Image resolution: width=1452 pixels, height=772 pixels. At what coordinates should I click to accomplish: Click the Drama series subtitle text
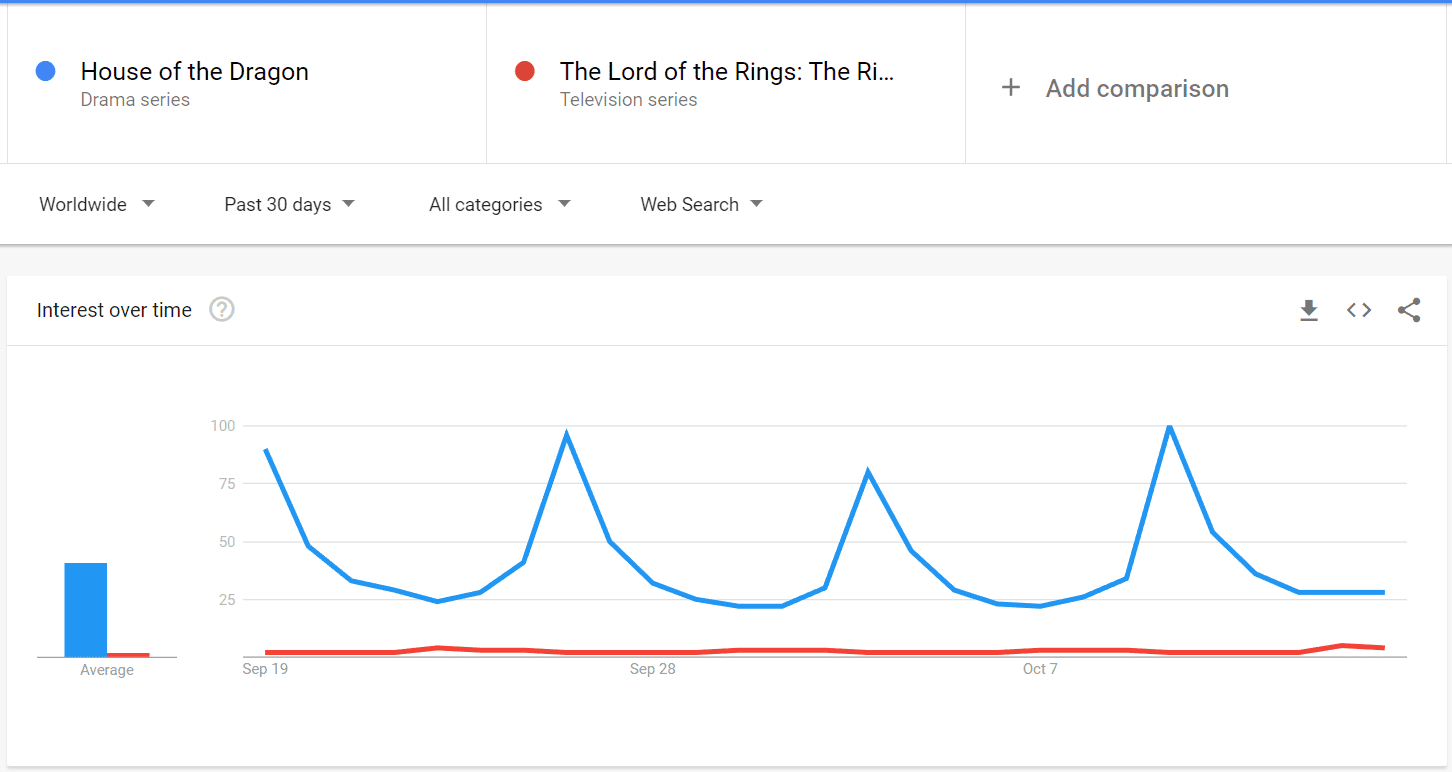135,100
